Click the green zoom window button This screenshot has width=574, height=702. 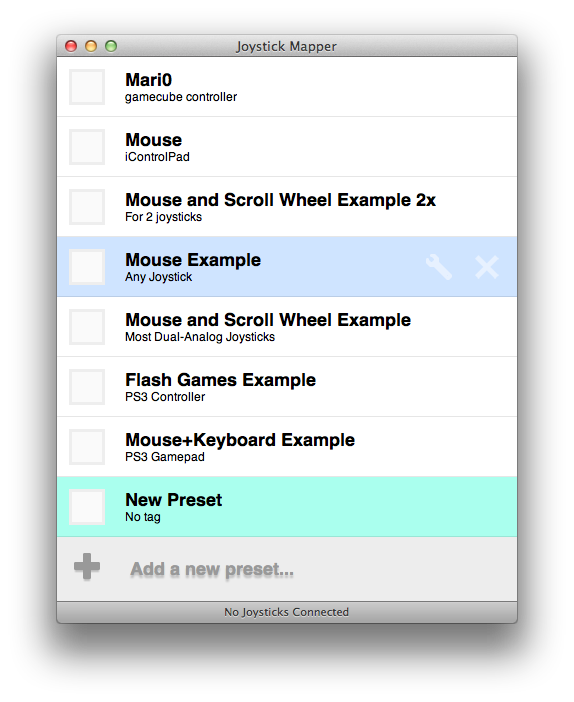(x=111, y=46)
